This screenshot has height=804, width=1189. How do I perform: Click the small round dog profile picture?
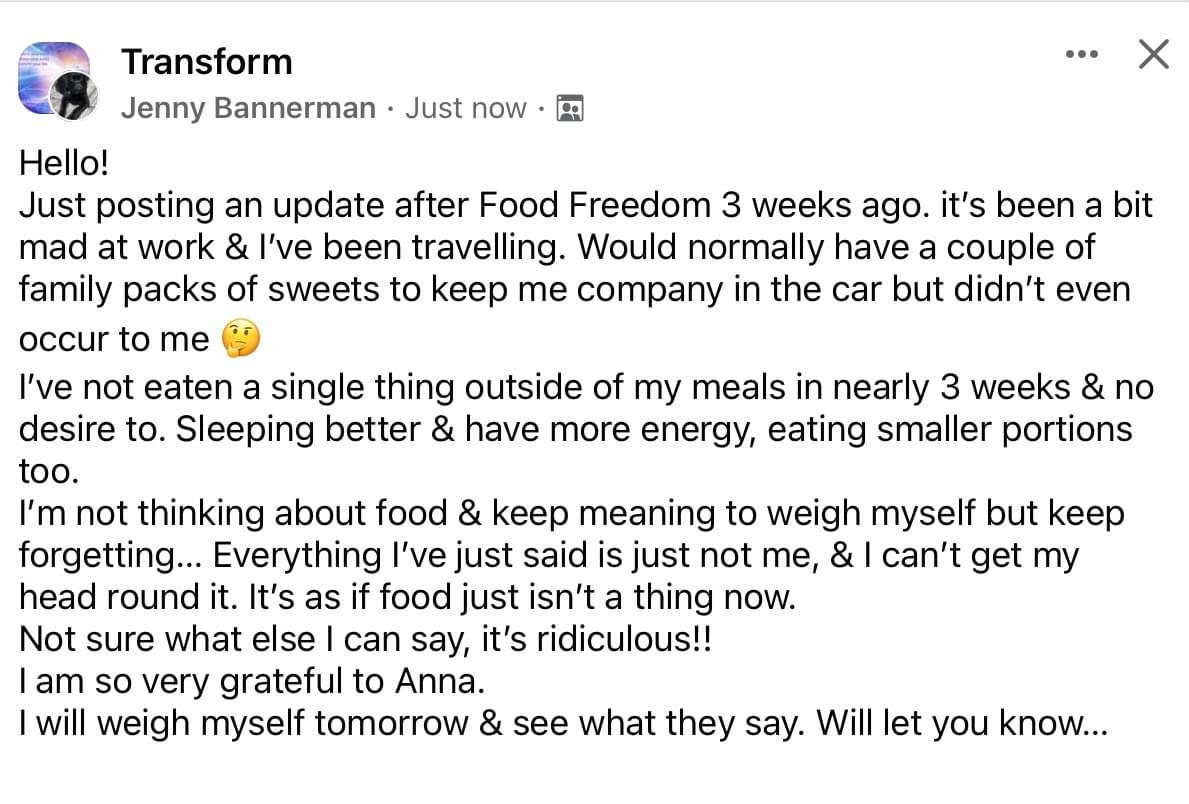(x=74, y=96)
